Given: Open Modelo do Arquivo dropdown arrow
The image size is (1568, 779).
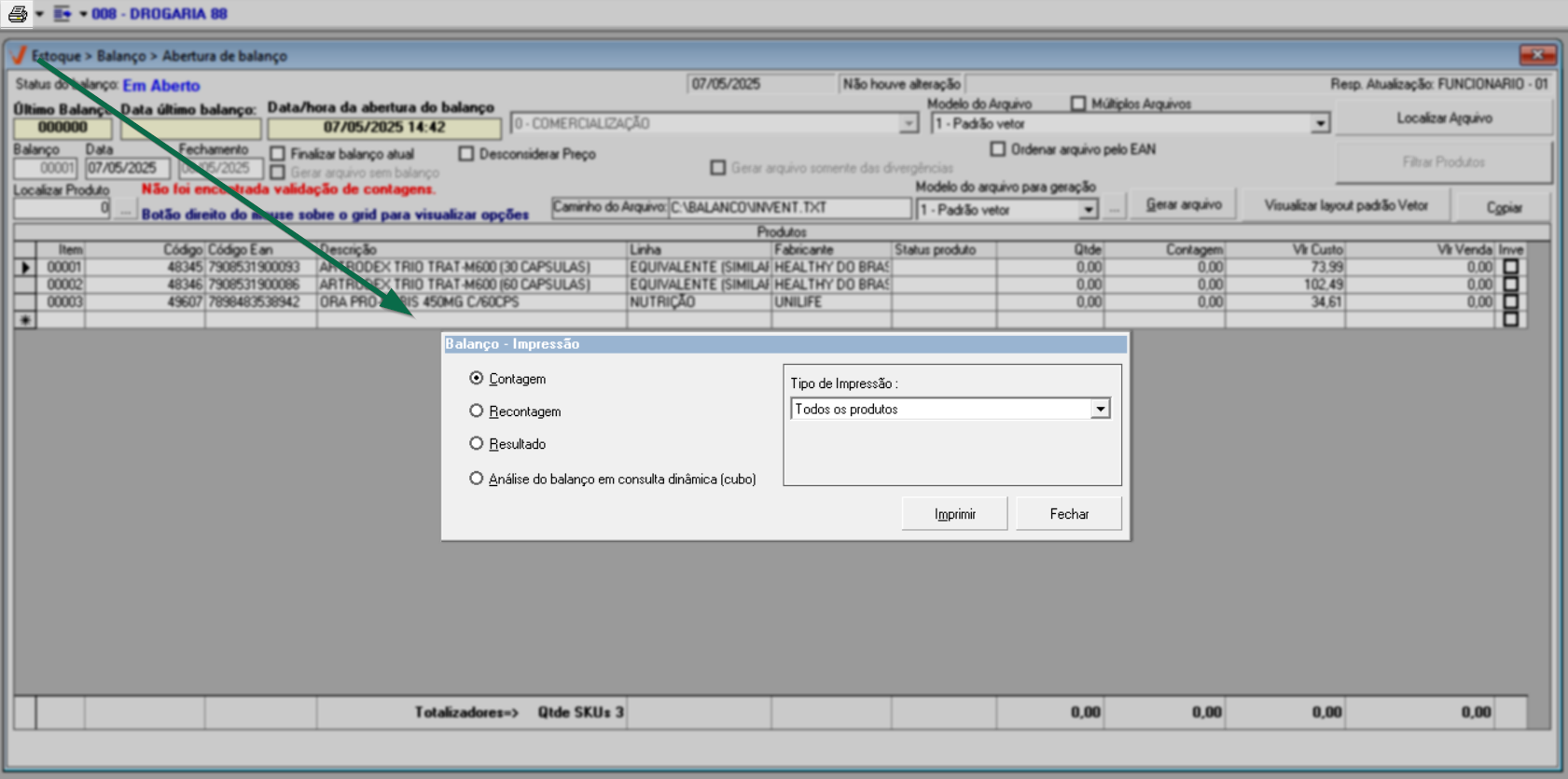Looking at the screenshot, I should (1319, 123).
